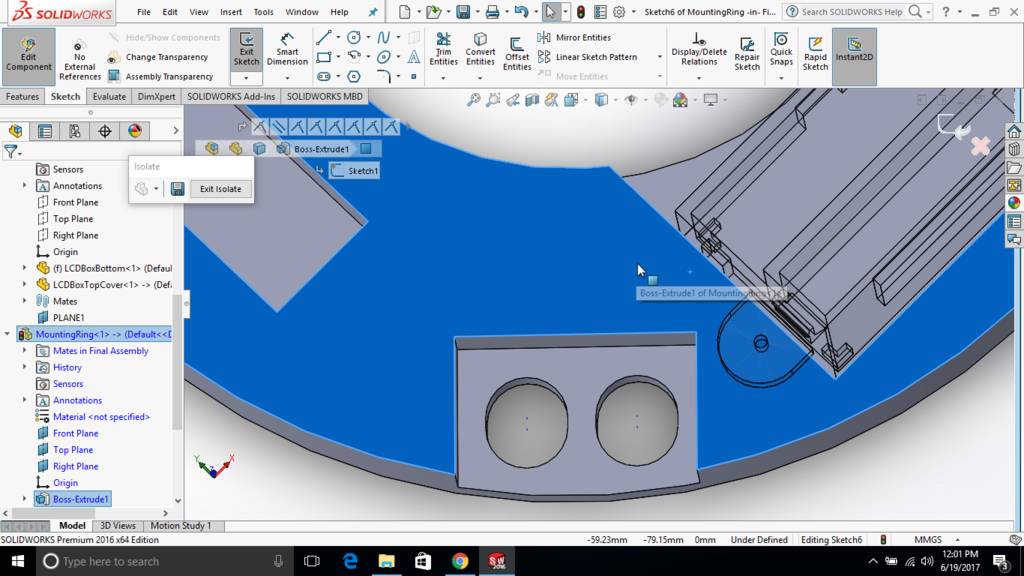
Task: Open the DimXpertManager tab
Action: [x=104, y=131]
